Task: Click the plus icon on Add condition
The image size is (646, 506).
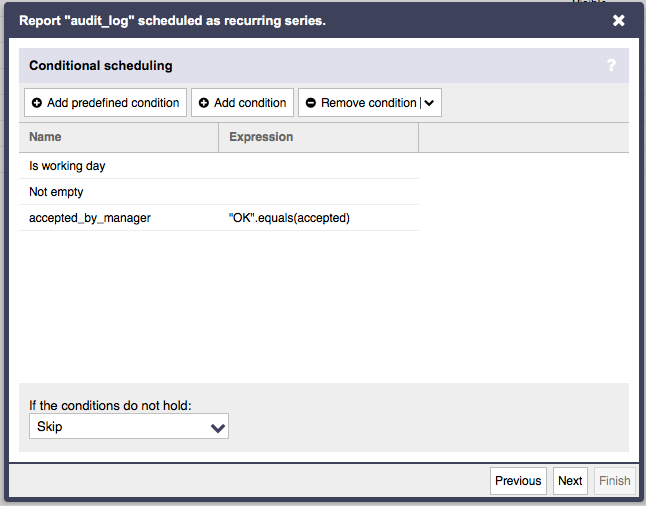Action: (204, 103)
